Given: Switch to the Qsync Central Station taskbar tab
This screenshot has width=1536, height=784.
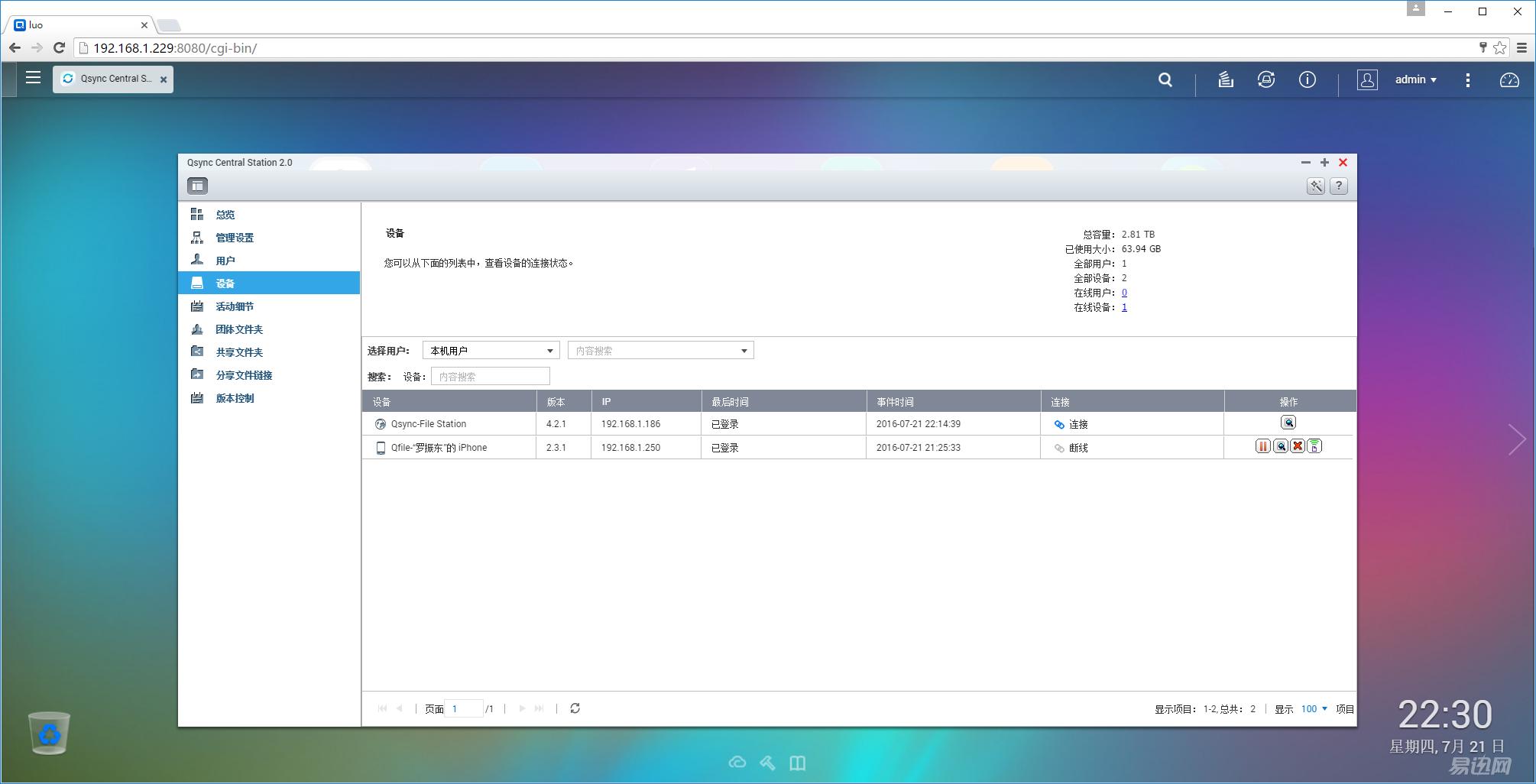Looking at the screenshot, I should [113, 79].
